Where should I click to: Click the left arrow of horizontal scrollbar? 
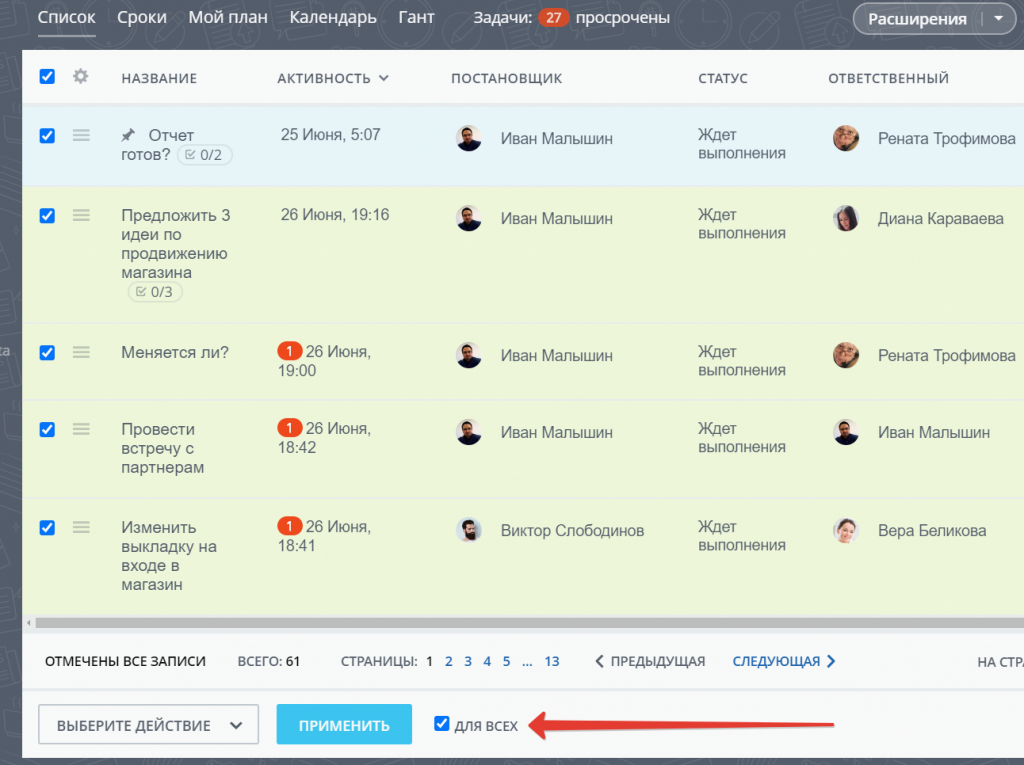pos(29,623)
